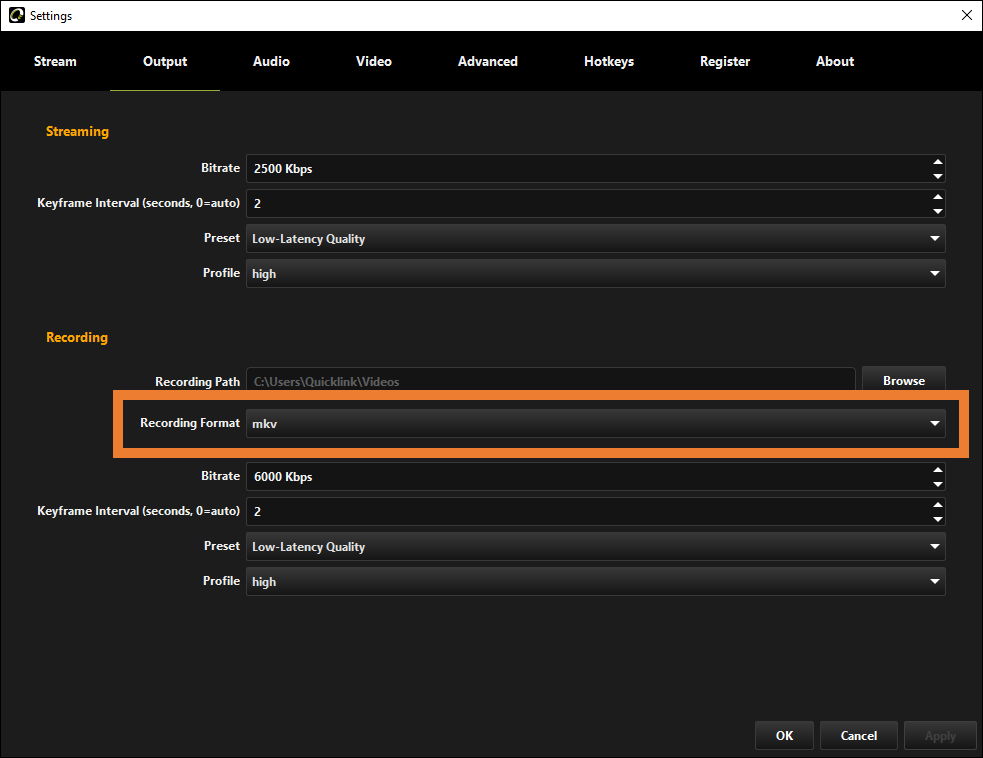Decrease the Streaming Bitrate with down arrow
Image resolution: width=983 pixels, height=758 pixels.
click(937, 176)
